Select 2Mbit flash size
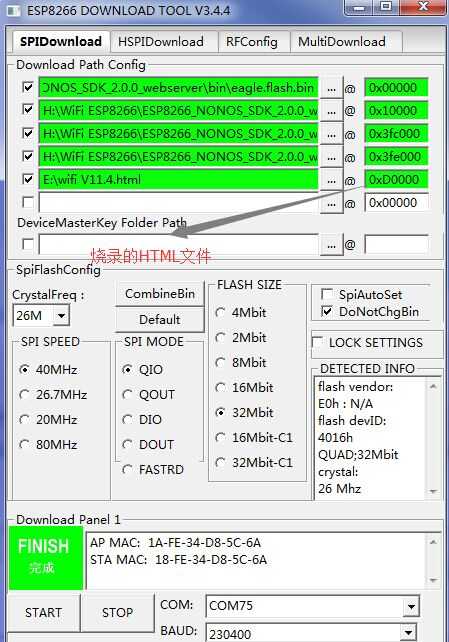Viewport: 449px width, 642px height. click(241, 338)
